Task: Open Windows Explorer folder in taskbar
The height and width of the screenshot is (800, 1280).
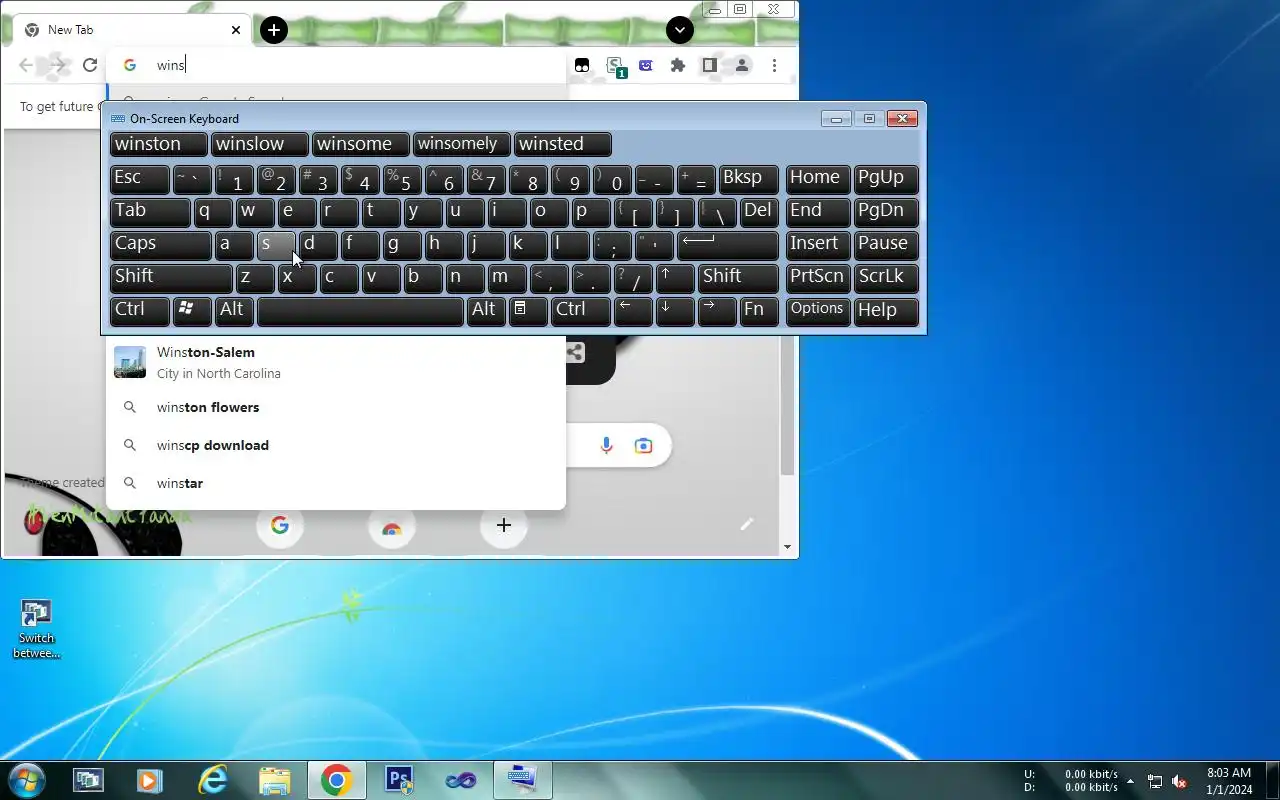Action: pos(274,780)
